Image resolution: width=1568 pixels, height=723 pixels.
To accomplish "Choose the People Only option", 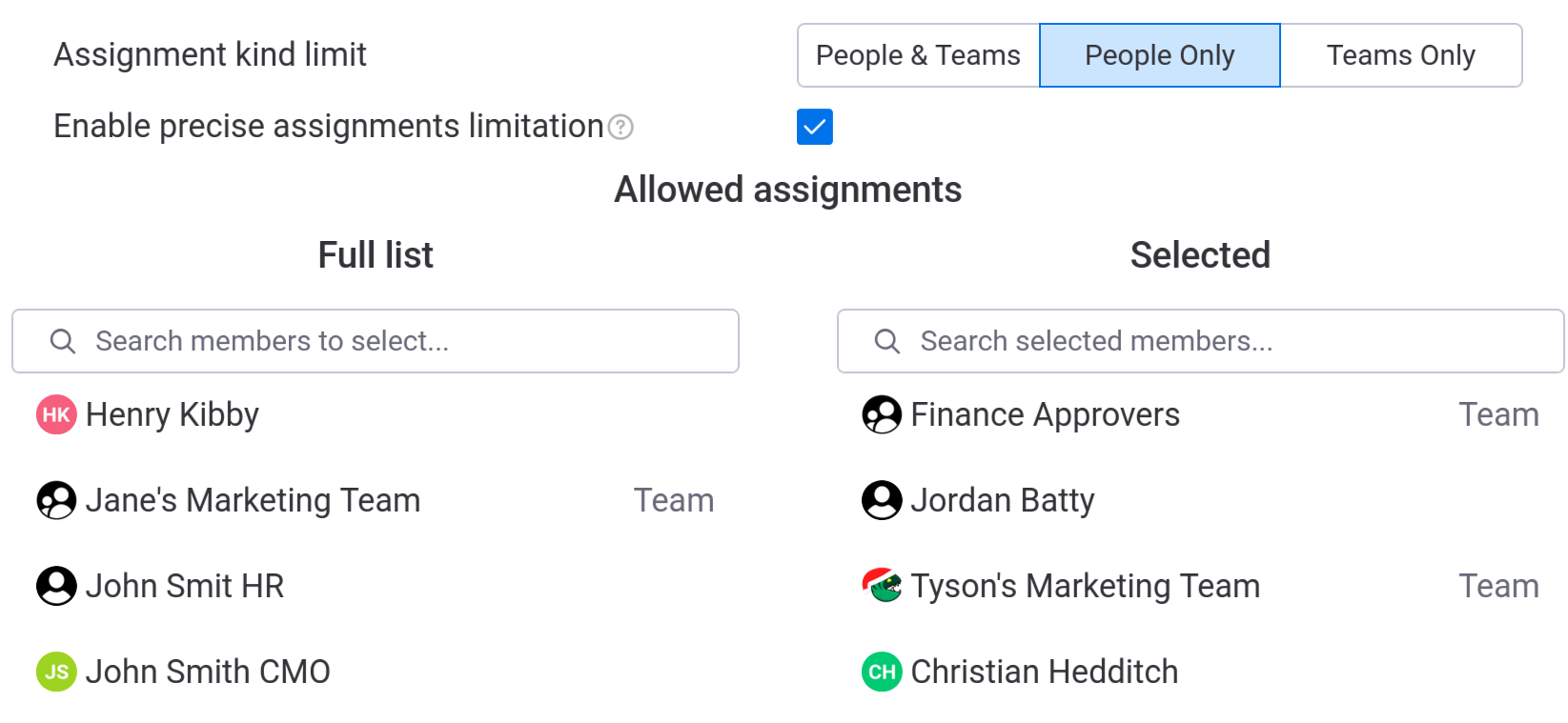I will [x=1159, y=55].
